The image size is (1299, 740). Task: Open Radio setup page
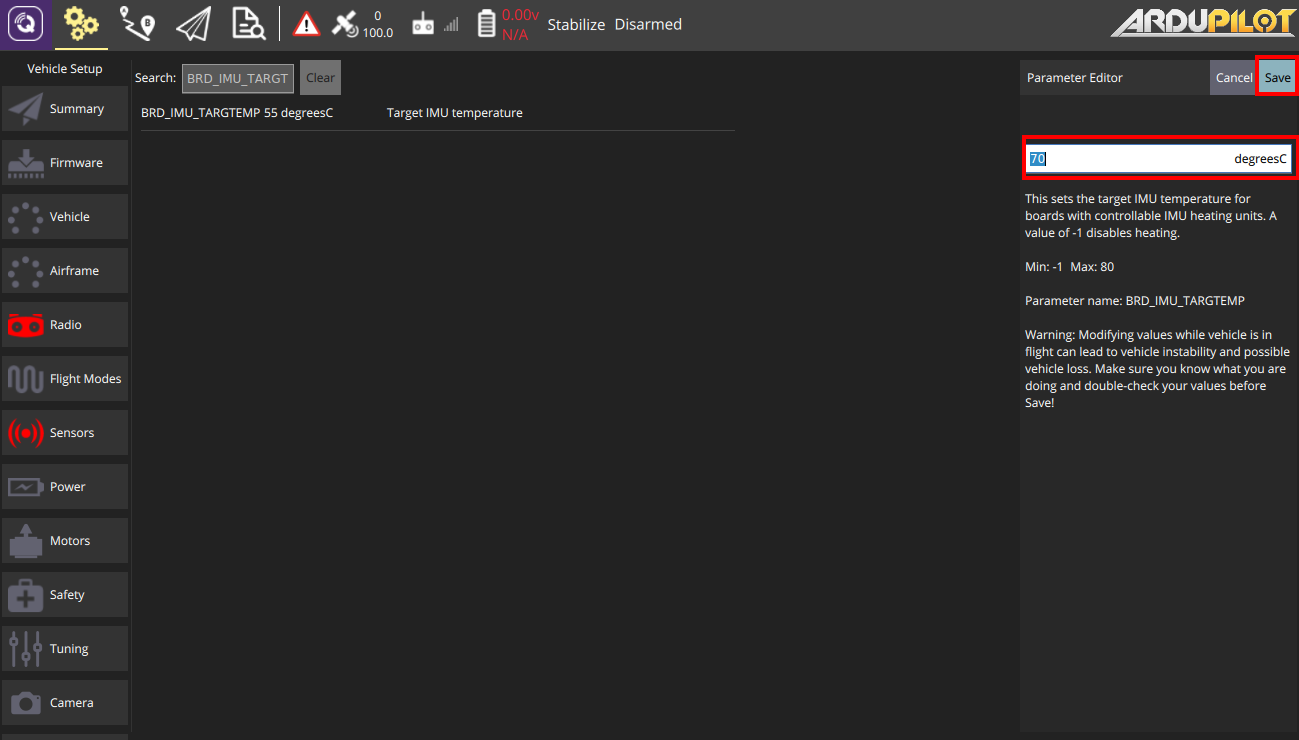65,324
